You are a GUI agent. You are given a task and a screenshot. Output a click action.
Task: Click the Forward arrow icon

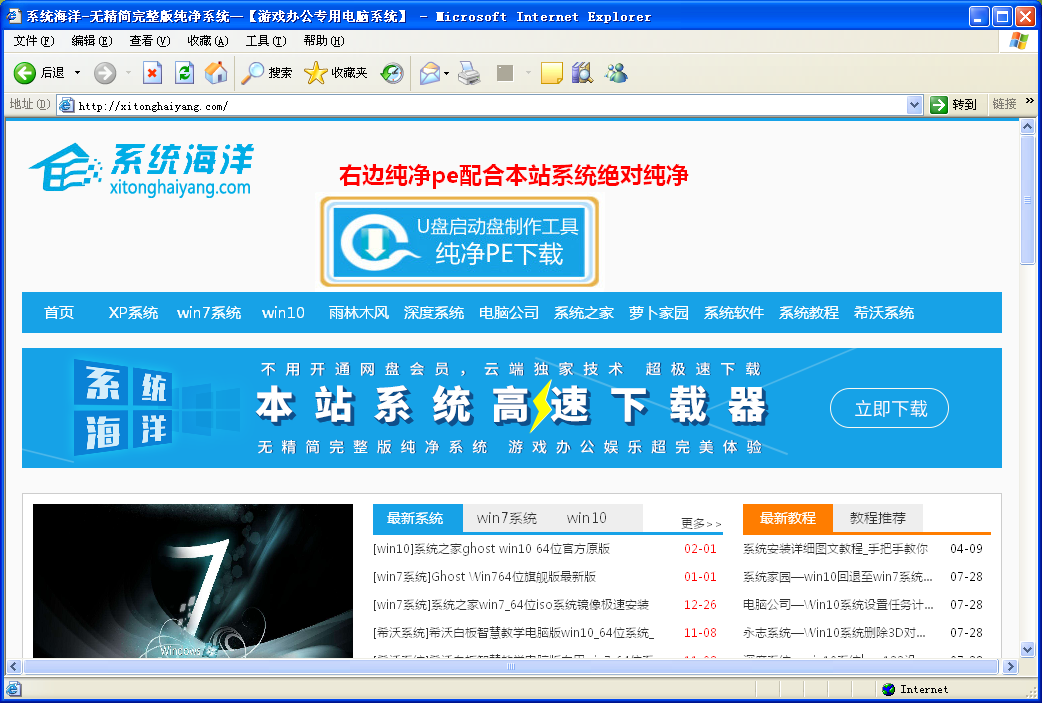coord(104,73)
